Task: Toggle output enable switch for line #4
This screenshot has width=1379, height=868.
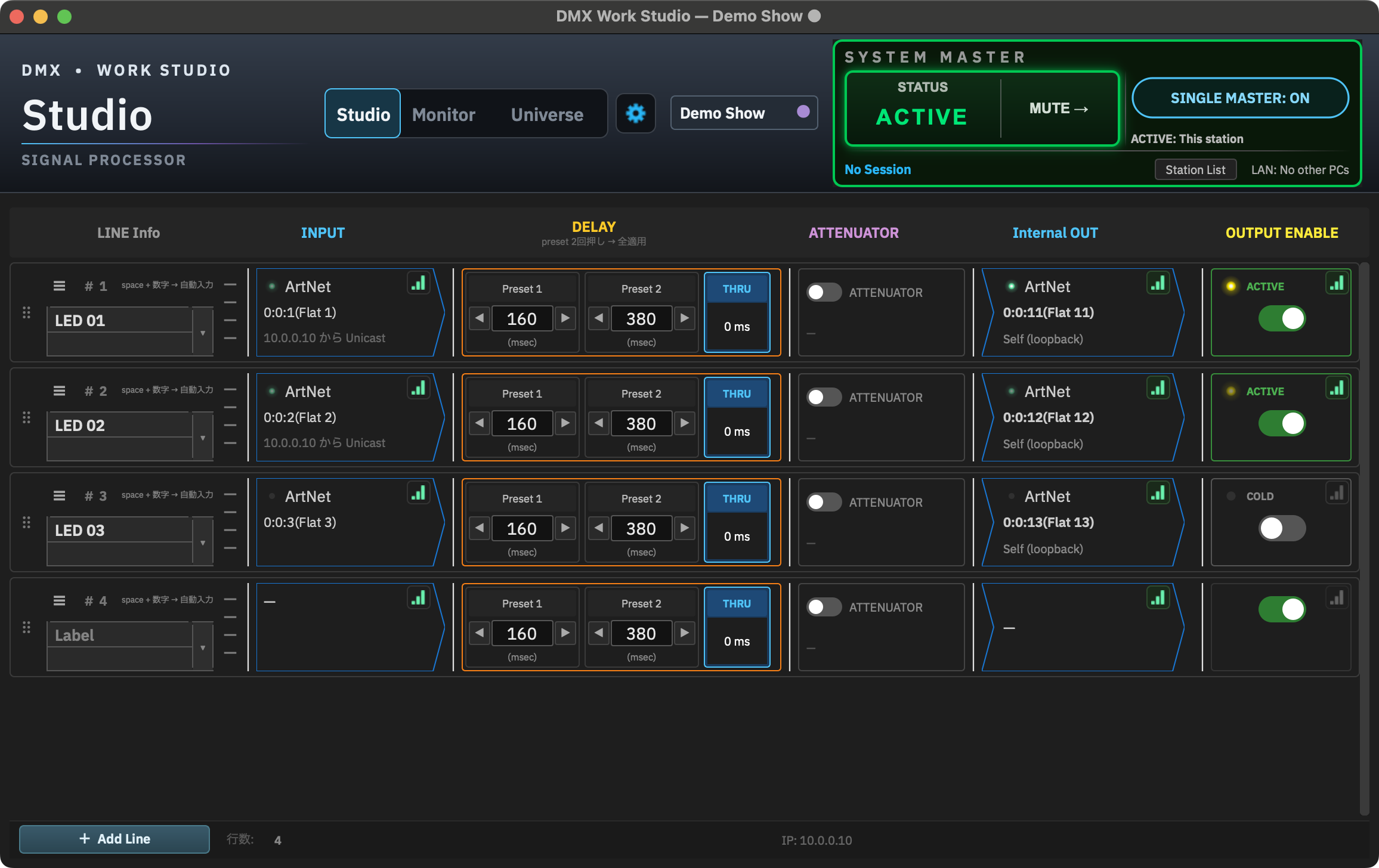Action: (1282, 609)
